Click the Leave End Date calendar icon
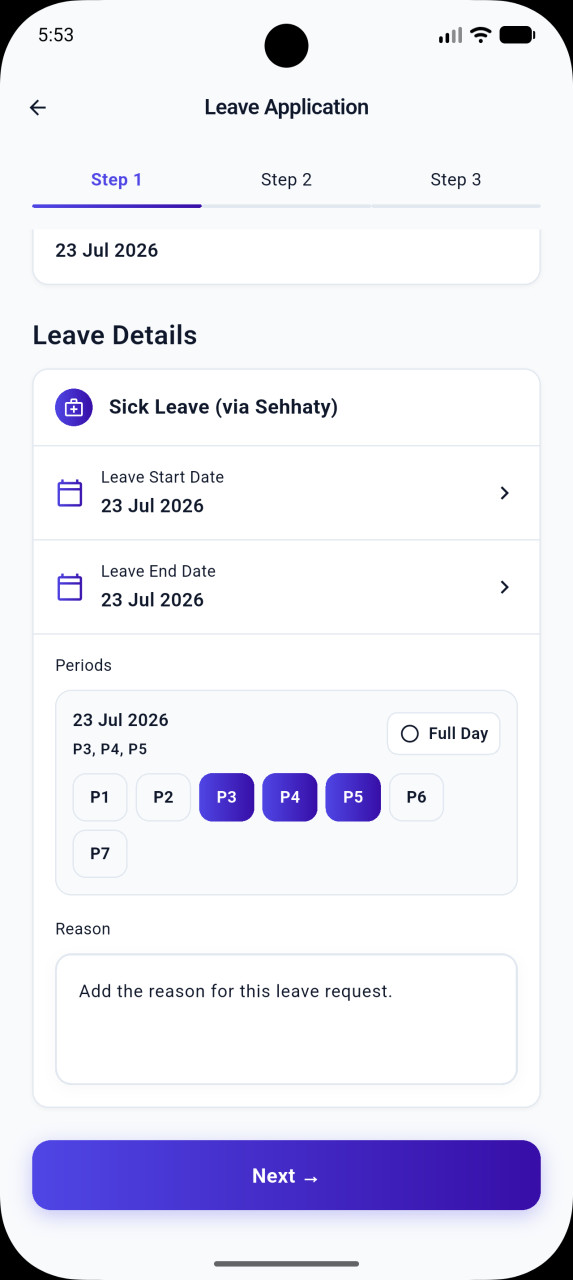 click(x=70, y=587)
